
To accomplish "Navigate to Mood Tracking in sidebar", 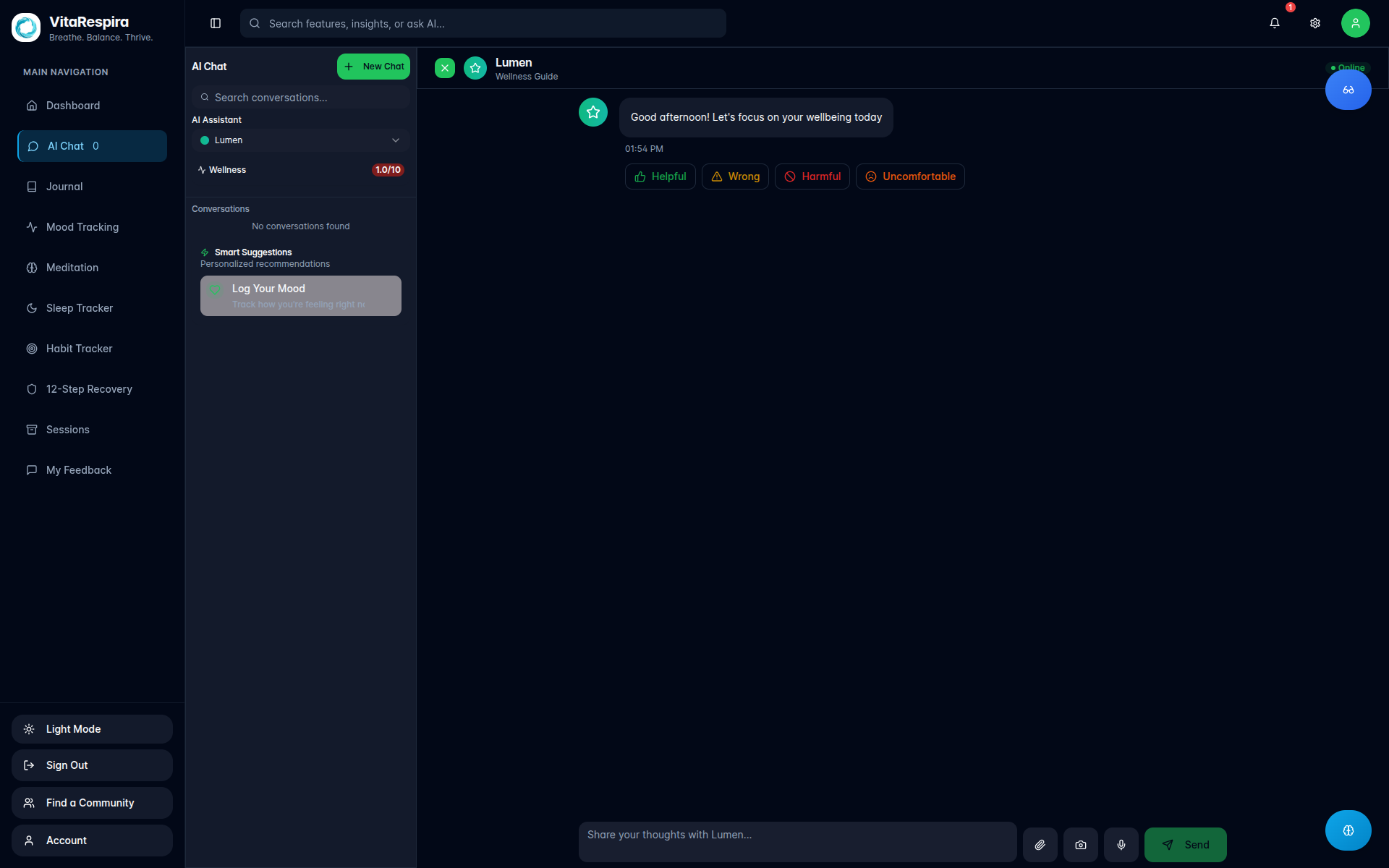I will point(81,226).
